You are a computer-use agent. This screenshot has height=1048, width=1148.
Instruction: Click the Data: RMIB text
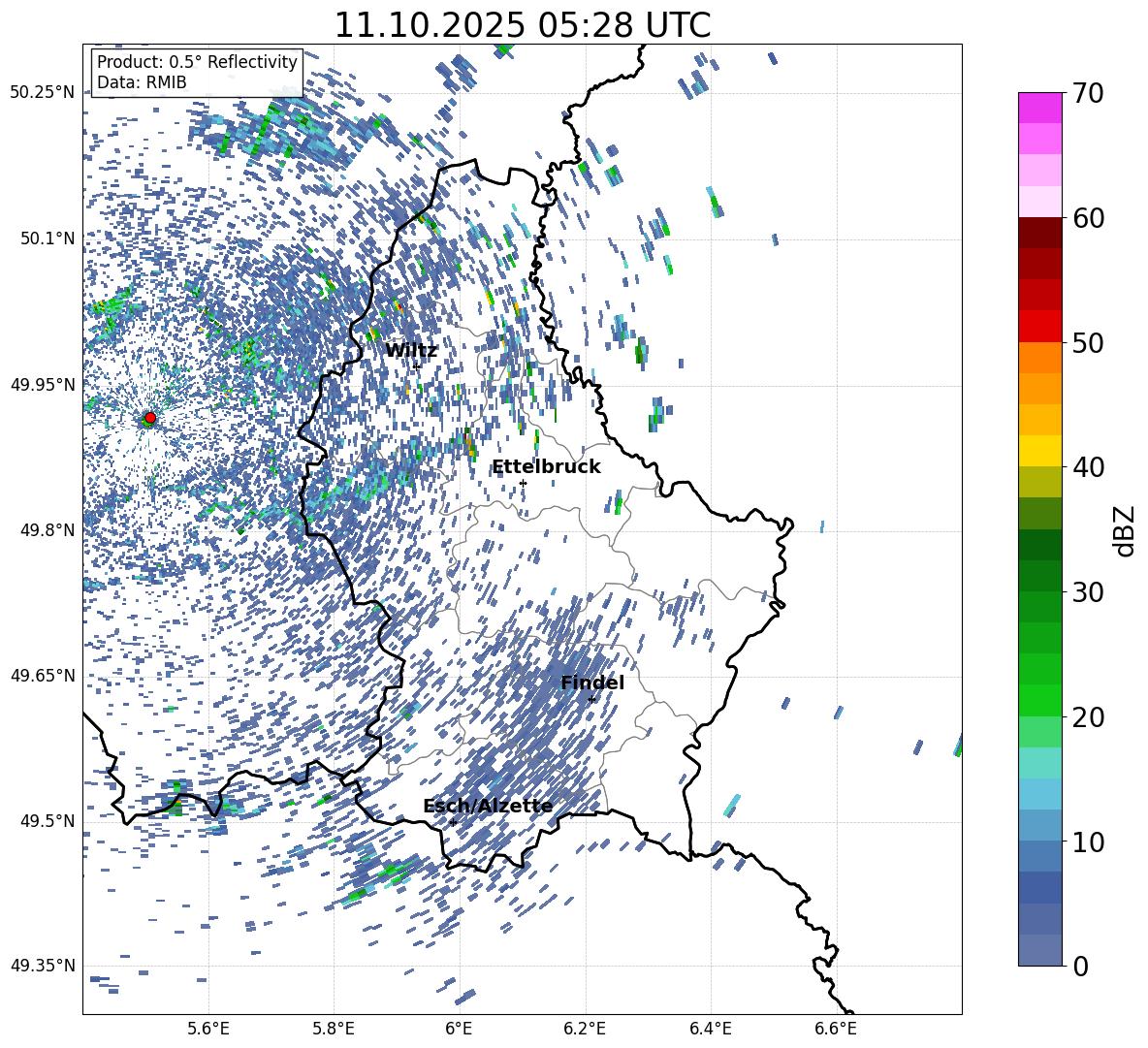142,82
